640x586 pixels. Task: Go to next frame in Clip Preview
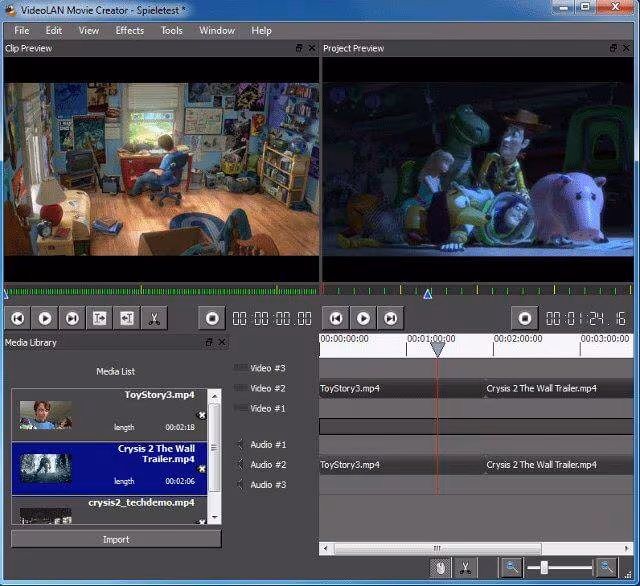point(72,318)
